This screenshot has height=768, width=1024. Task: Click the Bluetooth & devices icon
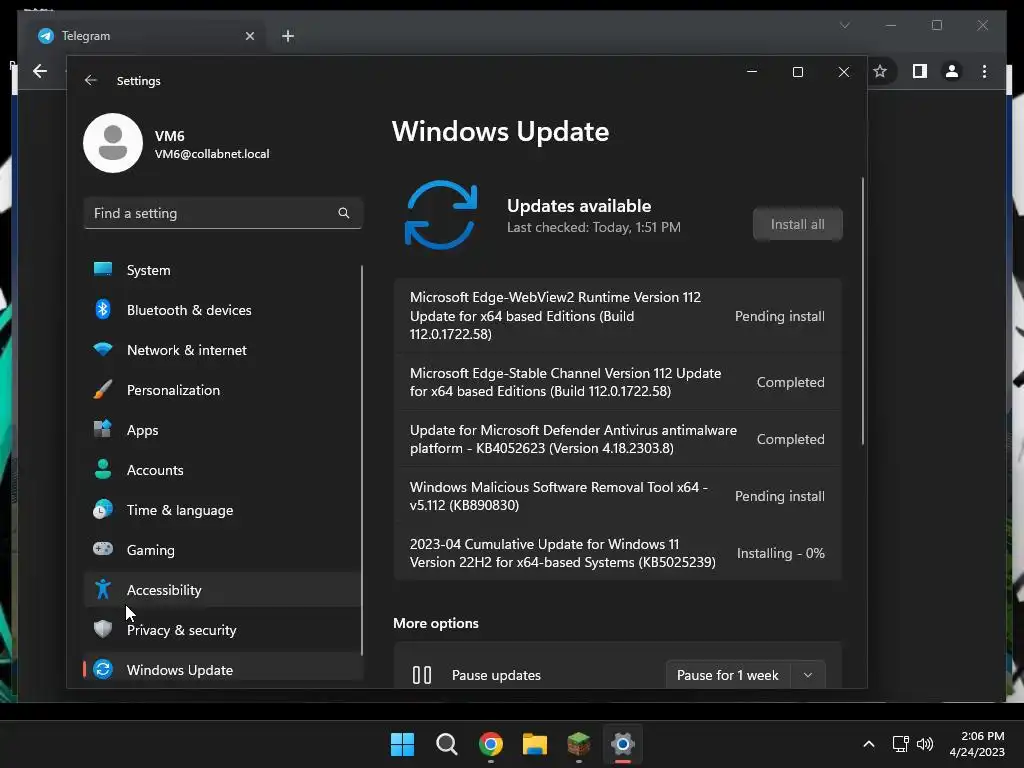click(103, 309)
